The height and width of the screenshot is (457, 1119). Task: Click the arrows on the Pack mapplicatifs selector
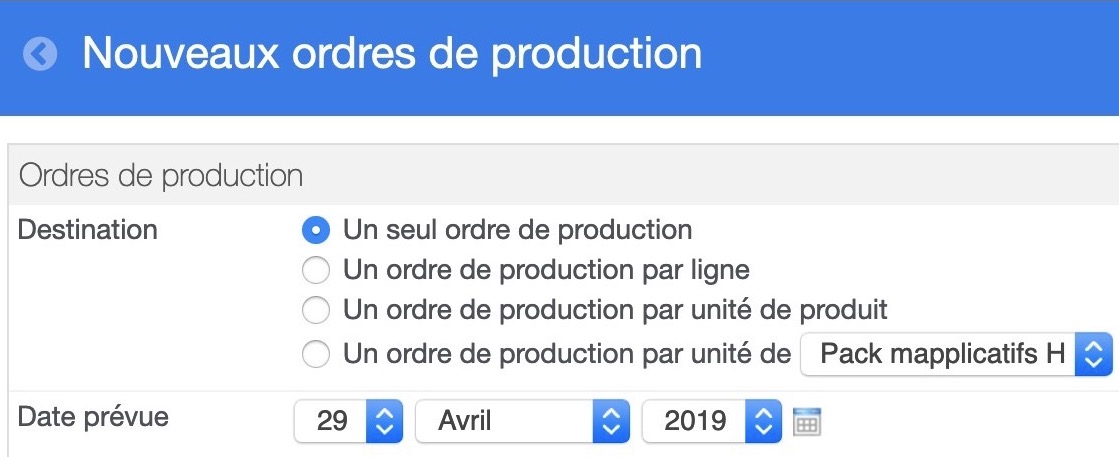tap(1093, 353)
